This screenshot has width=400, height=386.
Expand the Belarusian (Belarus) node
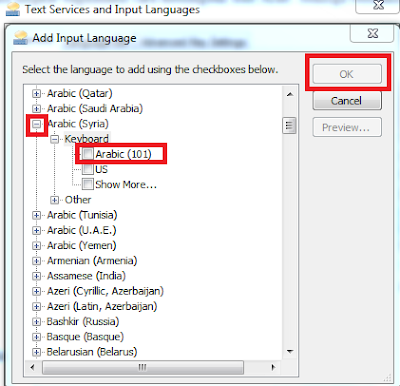click(37, 352)
